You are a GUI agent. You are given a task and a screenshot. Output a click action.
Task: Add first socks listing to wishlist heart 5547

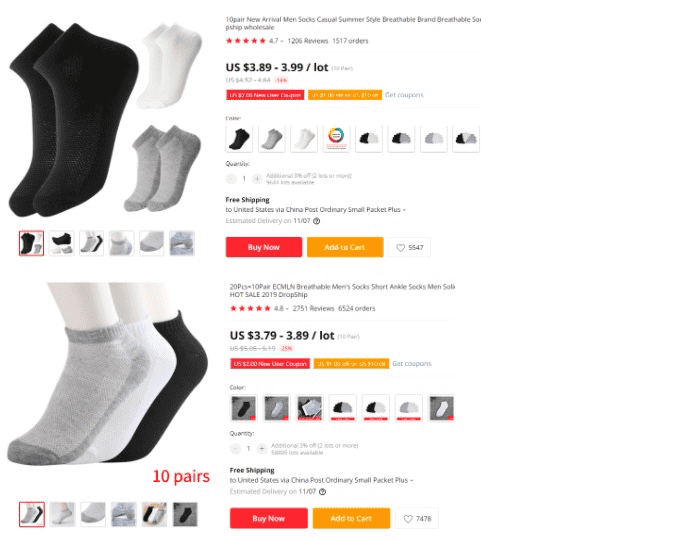click(x=409, y=248)
